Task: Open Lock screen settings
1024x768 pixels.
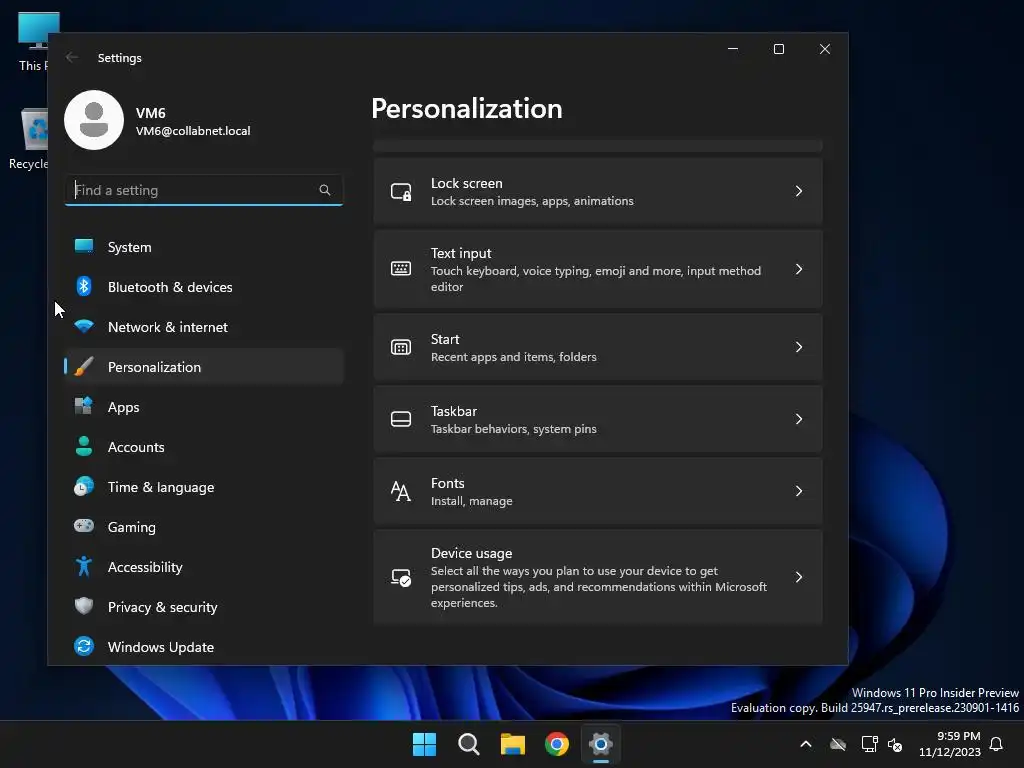Action: tap(598, 191)
